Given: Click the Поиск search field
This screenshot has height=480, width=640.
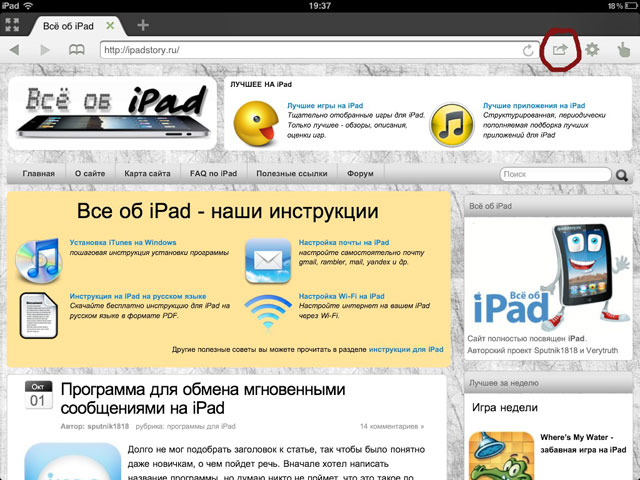Looking at the screenshot, I should click(555, 174).
